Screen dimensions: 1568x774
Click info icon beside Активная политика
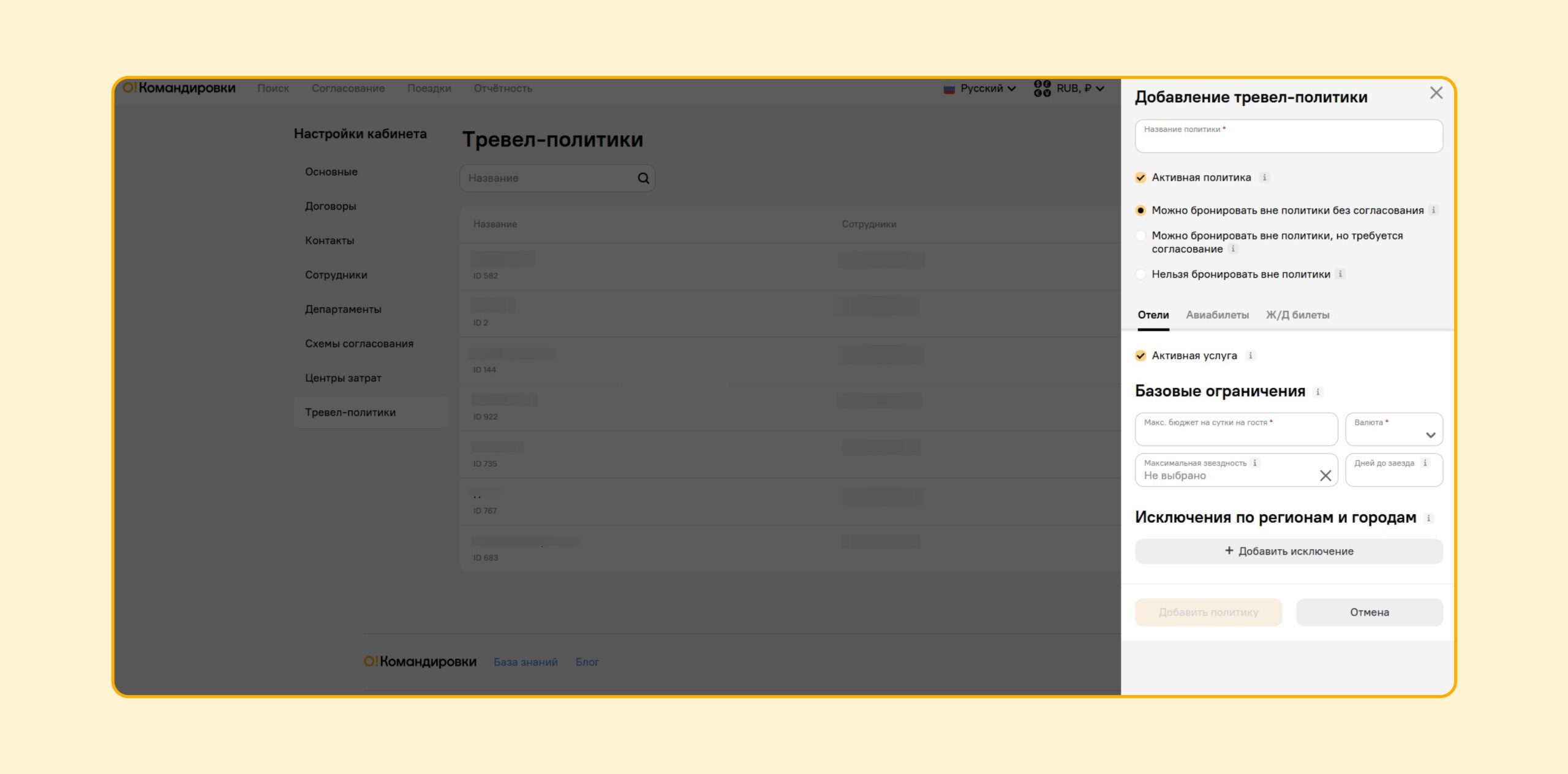[x=1264, y=178]
